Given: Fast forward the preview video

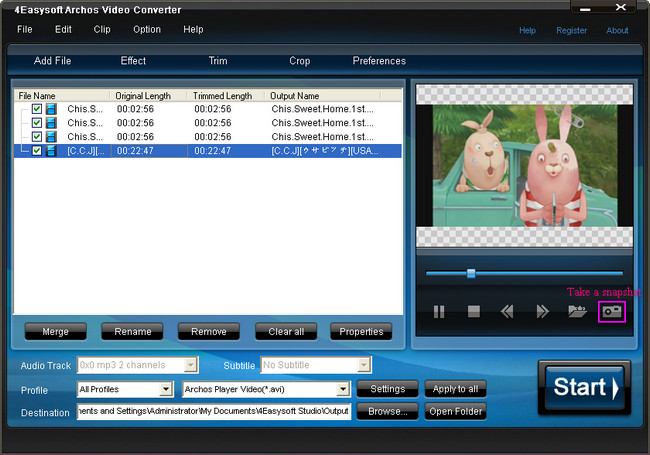Looking at the screenshot, I should pos(542,311).
